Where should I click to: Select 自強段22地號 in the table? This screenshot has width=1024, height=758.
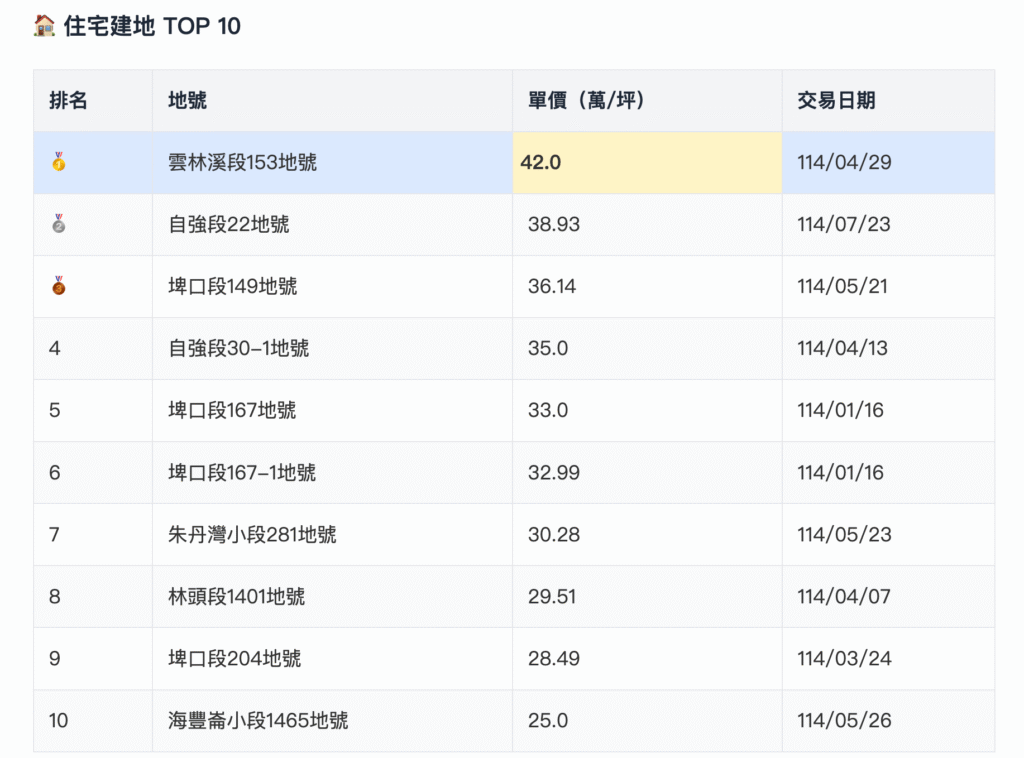pyautogui.click(x=230, y=224)
